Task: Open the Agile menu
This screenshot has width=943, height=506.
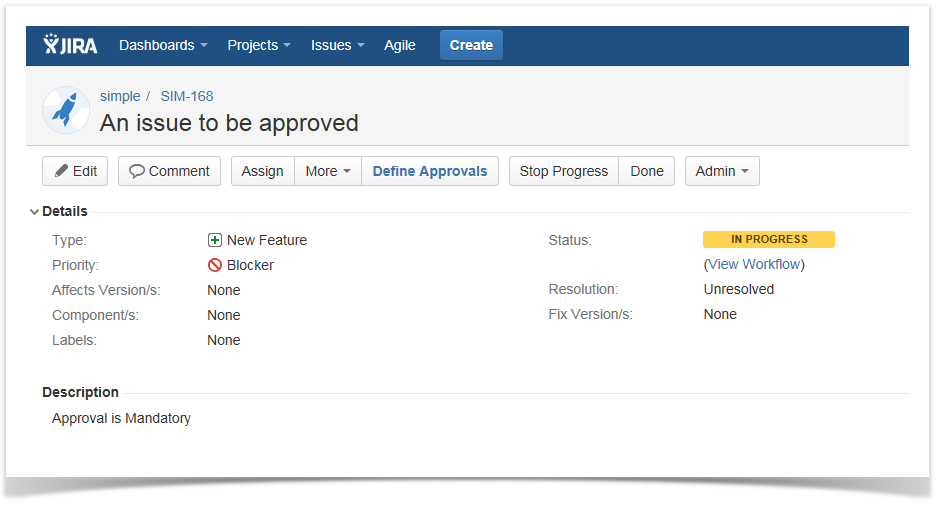Action: [x=400, y=45]
